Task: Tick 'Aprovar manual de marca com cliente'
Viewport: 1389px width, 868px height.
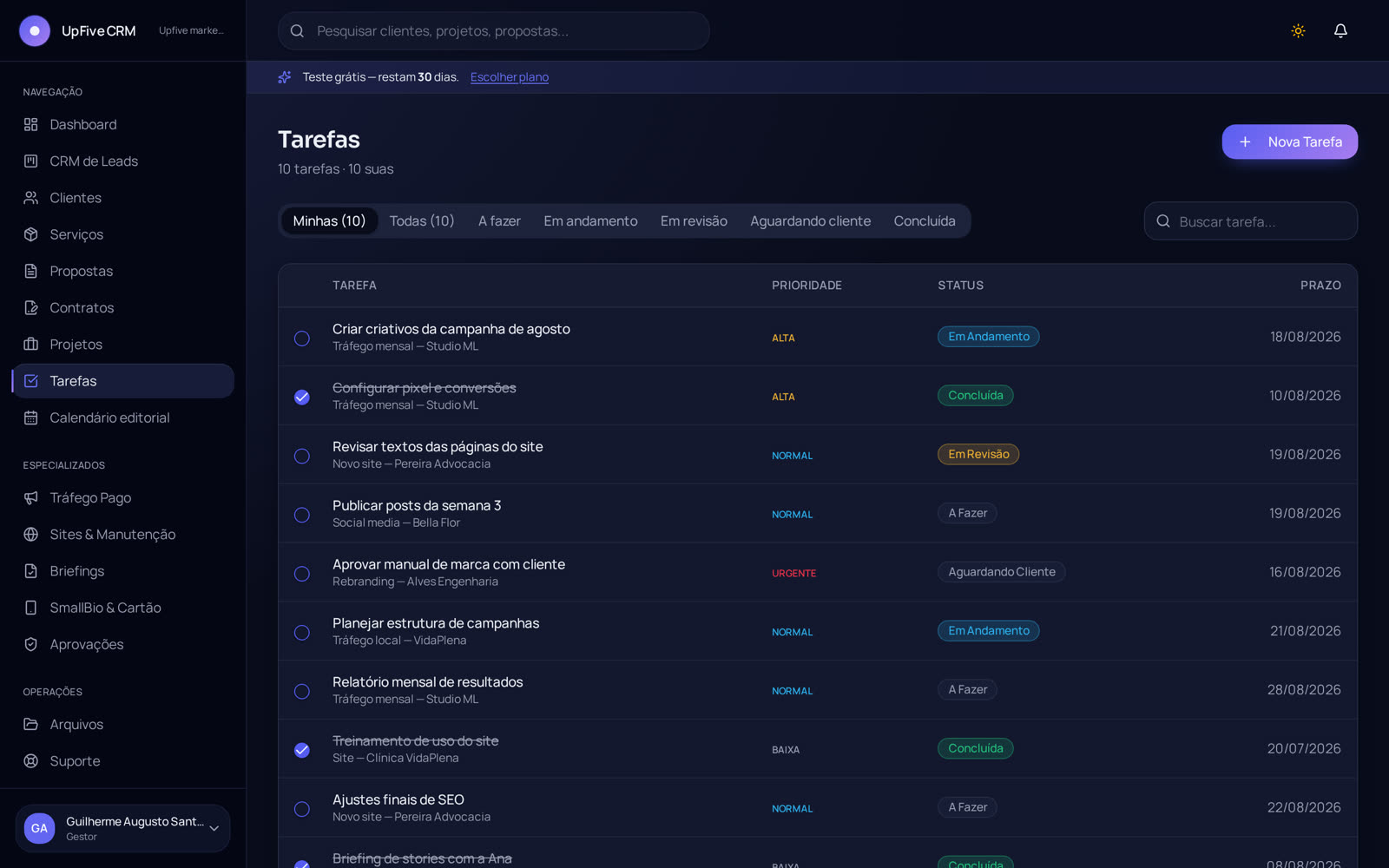Action: click(302, 574)
